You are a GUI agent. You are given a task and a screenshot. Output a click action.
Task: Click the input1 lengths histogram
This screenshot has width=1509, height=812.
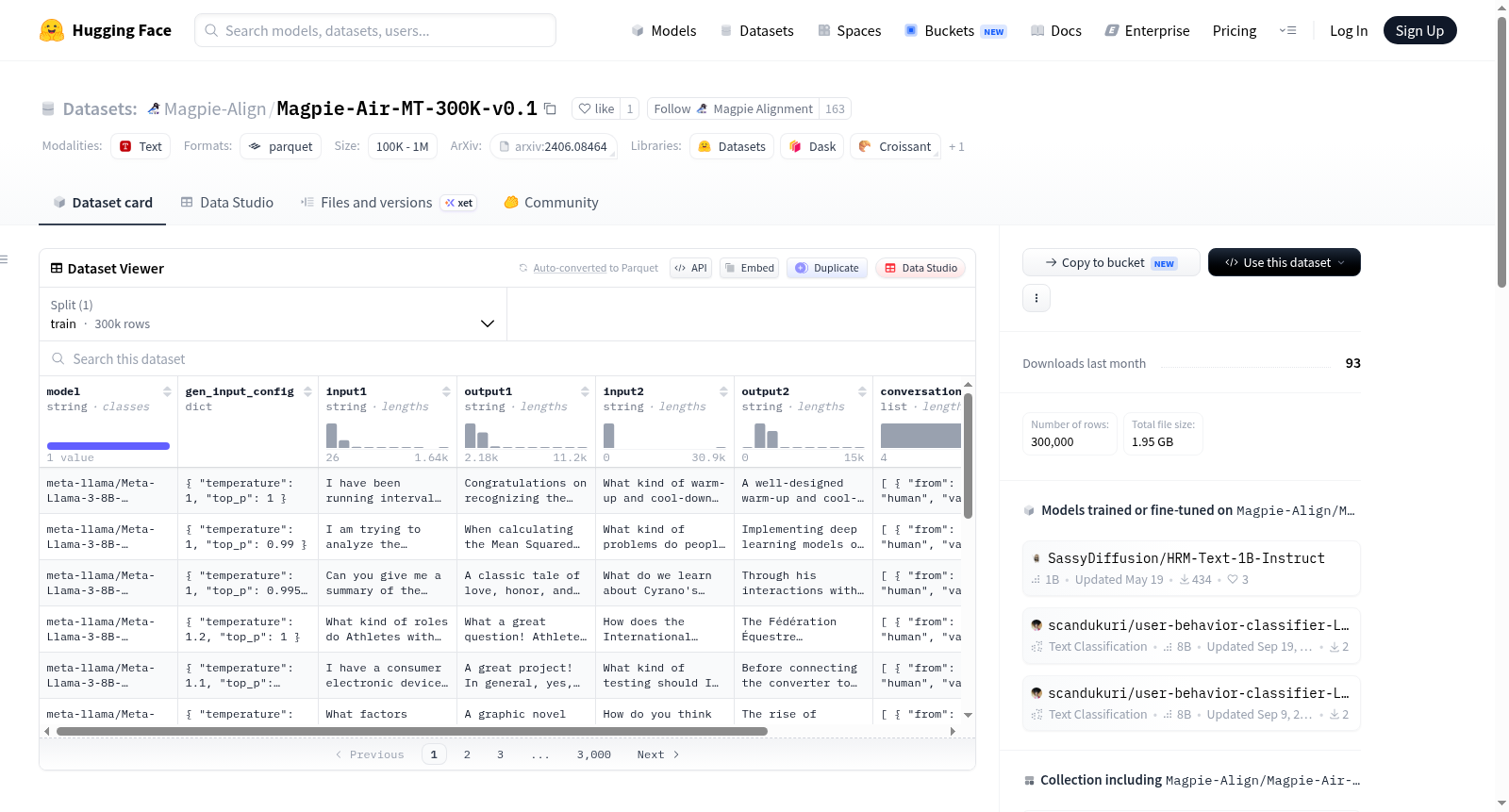(x=388, y=435)
